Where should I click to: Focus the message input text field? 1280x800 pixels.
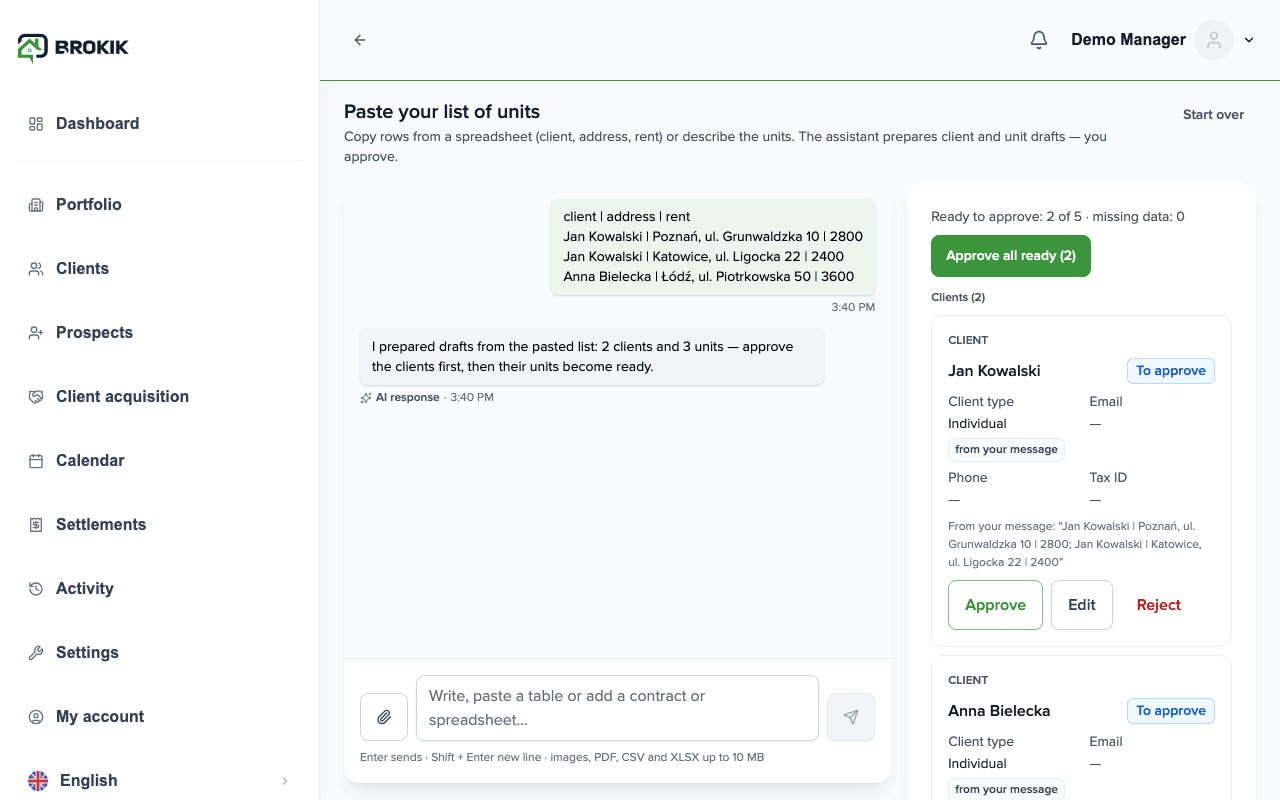[617, 708]
